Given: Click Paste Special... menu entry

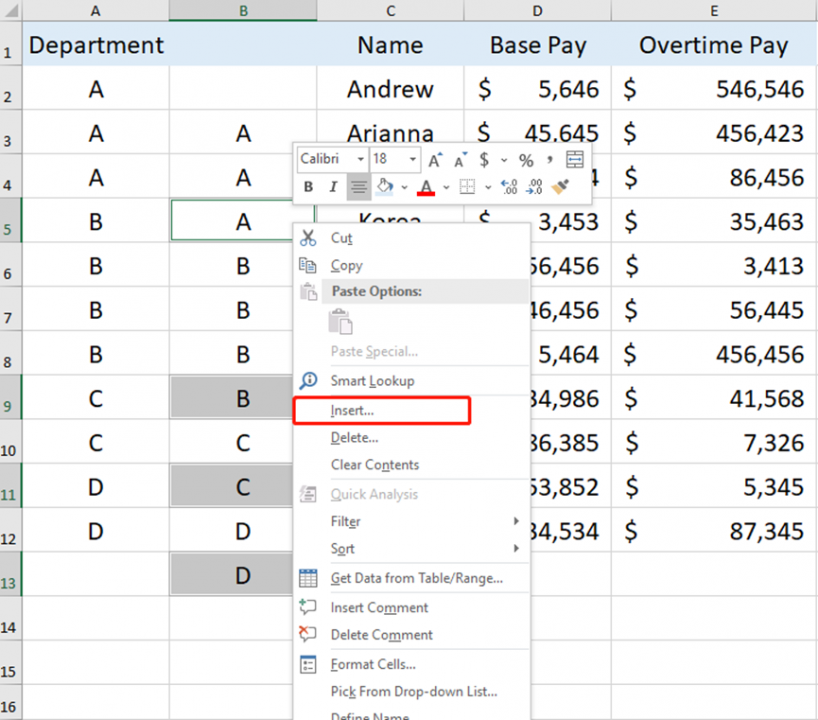Looking at the screenshot, I should pos(412,352).
